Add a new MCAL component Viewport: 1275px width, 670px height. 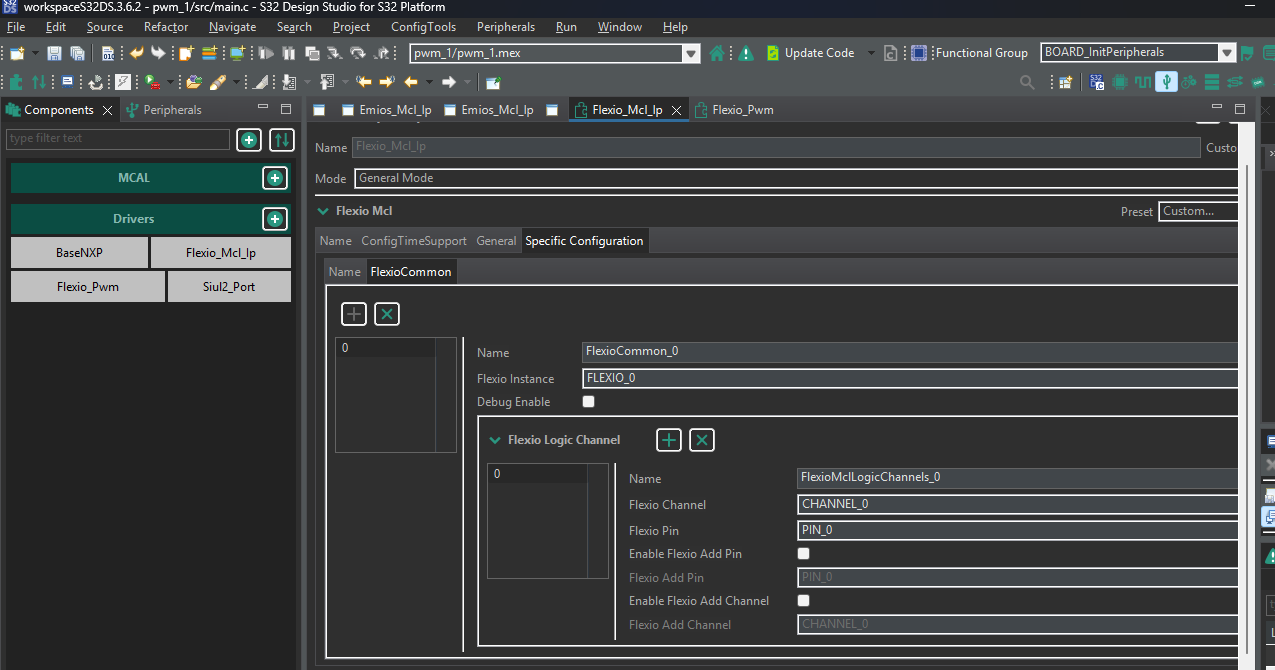274,178
